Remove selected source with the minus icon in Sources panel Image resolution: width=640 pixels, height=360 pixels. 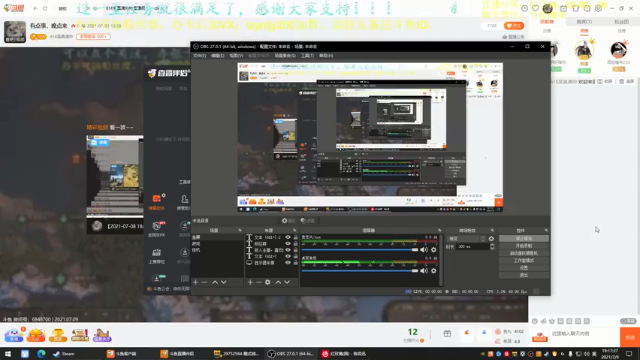coord(259,282)
